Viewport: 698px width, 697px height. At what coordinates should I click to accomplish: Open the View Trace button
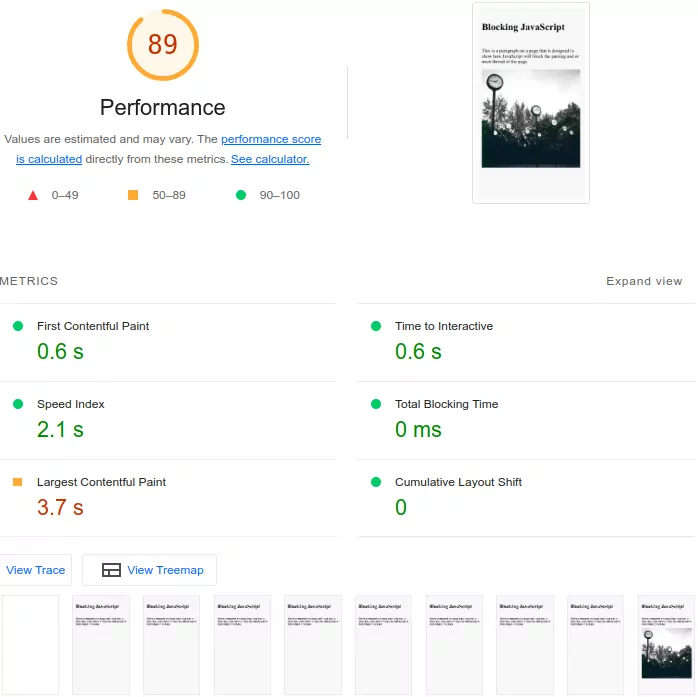pos(35,570)
